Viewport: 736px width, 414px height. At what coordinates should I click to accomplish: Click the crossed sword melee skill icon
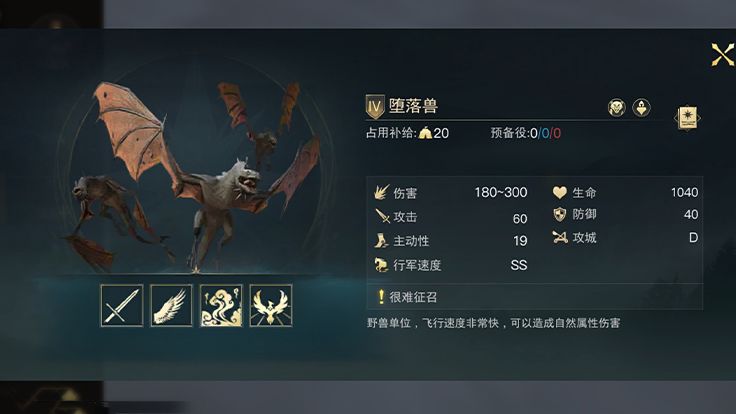click(122, 306)
